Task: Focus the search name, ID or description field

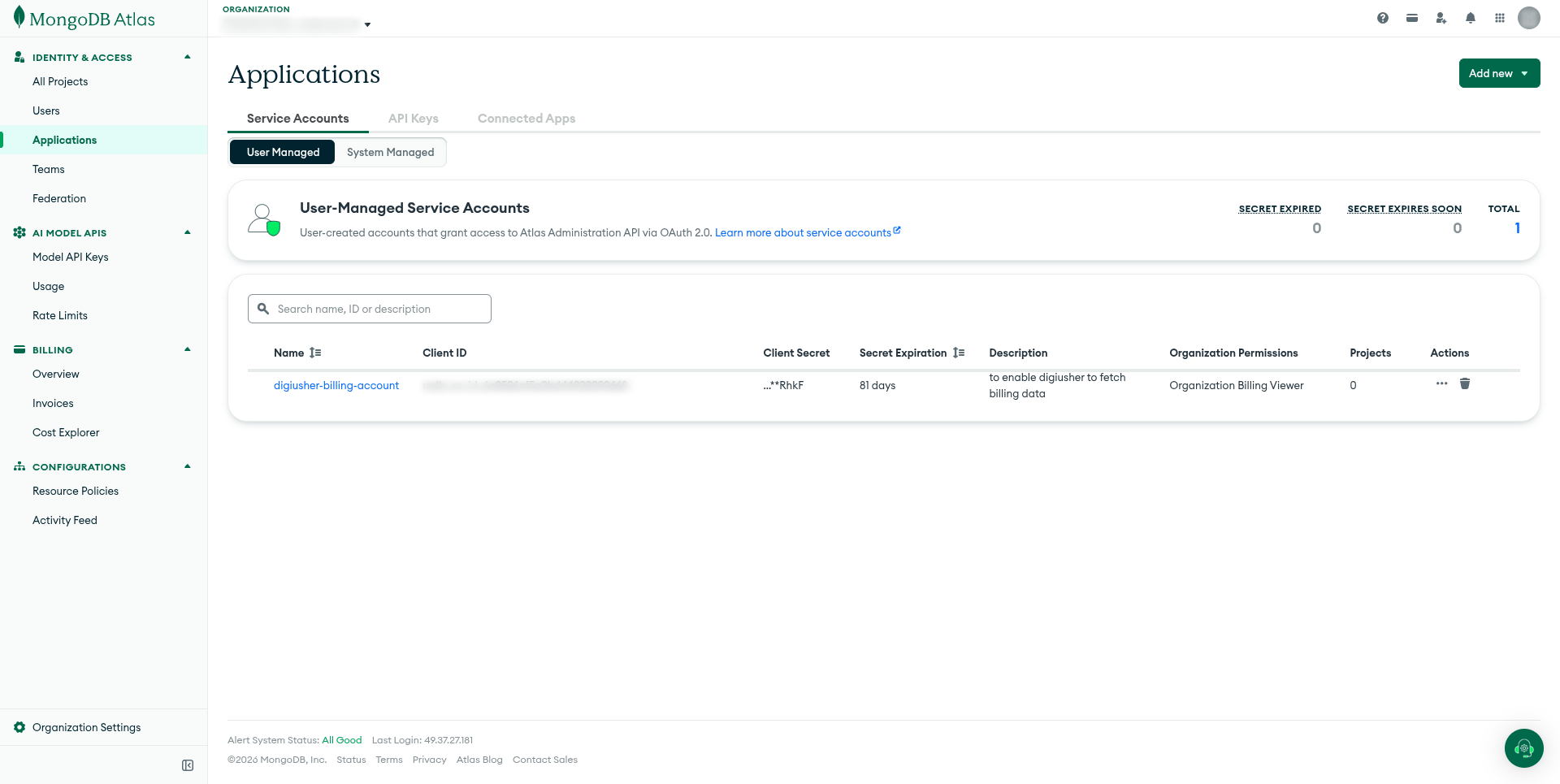Action: click(370, 309)
